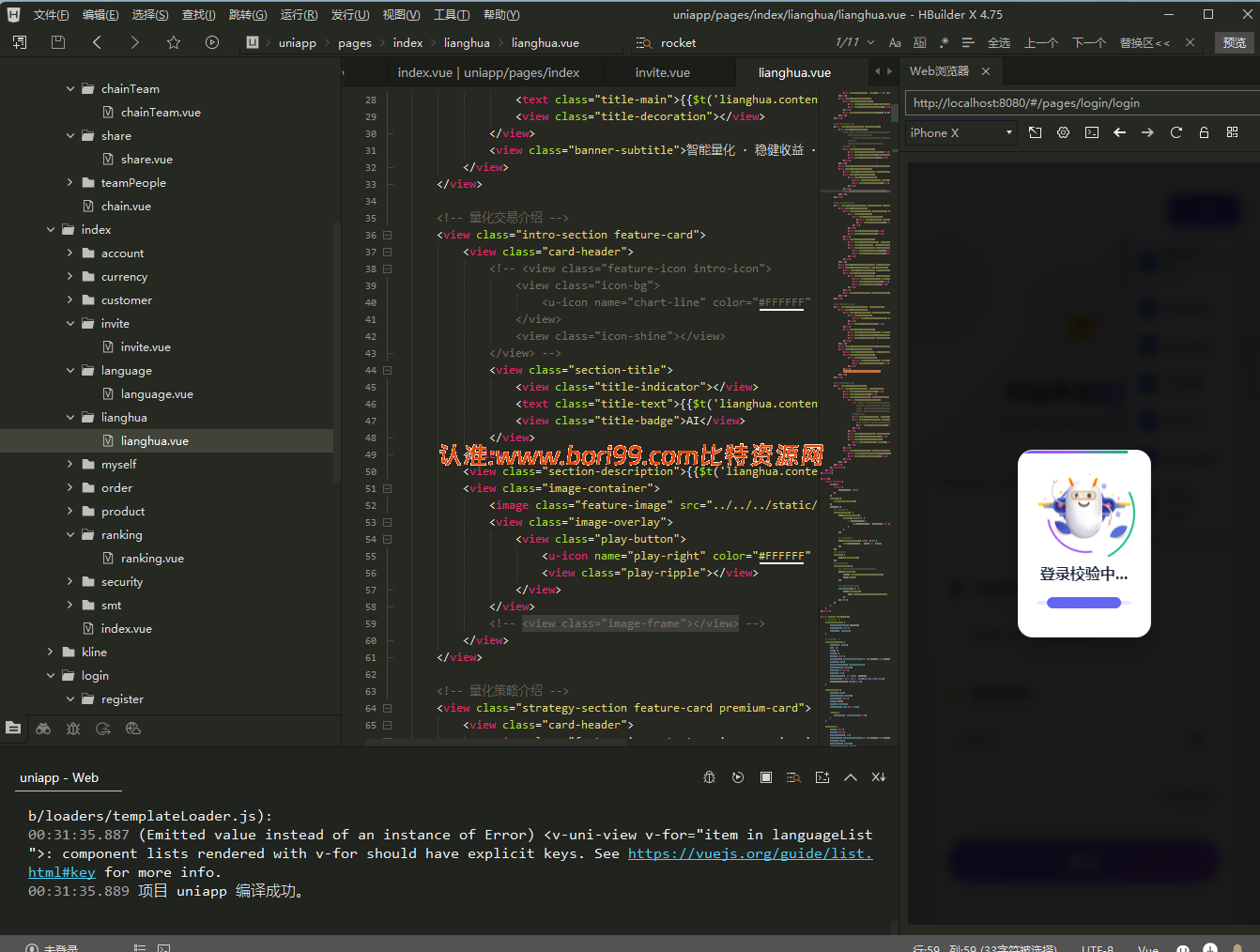Toggle the browser lock icon
Viewport: 1260px width, 952px height.
pos(1204,133)
